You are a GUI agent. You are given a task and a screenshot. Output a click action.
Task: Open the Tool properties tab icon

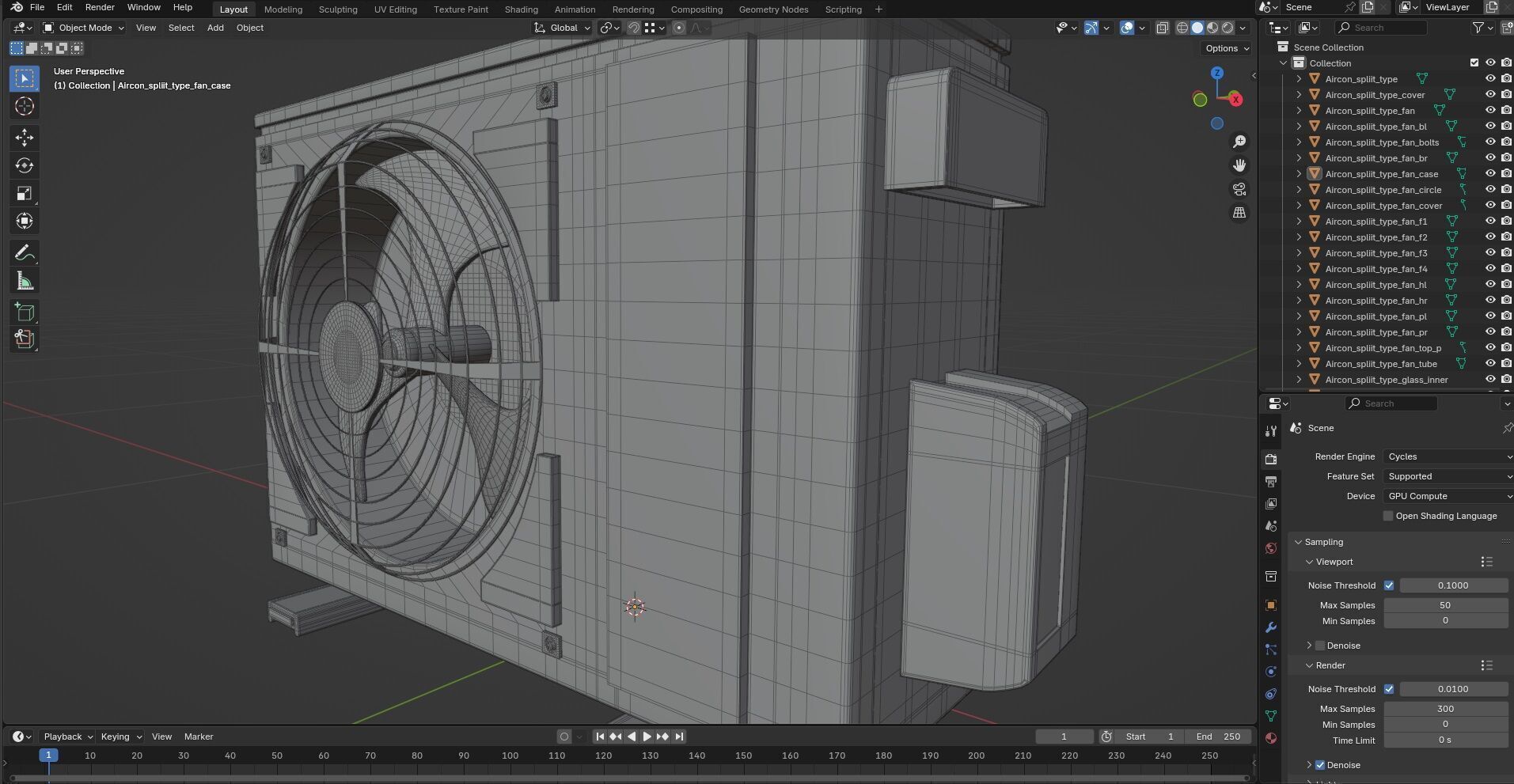click(x=1271, y=430)
